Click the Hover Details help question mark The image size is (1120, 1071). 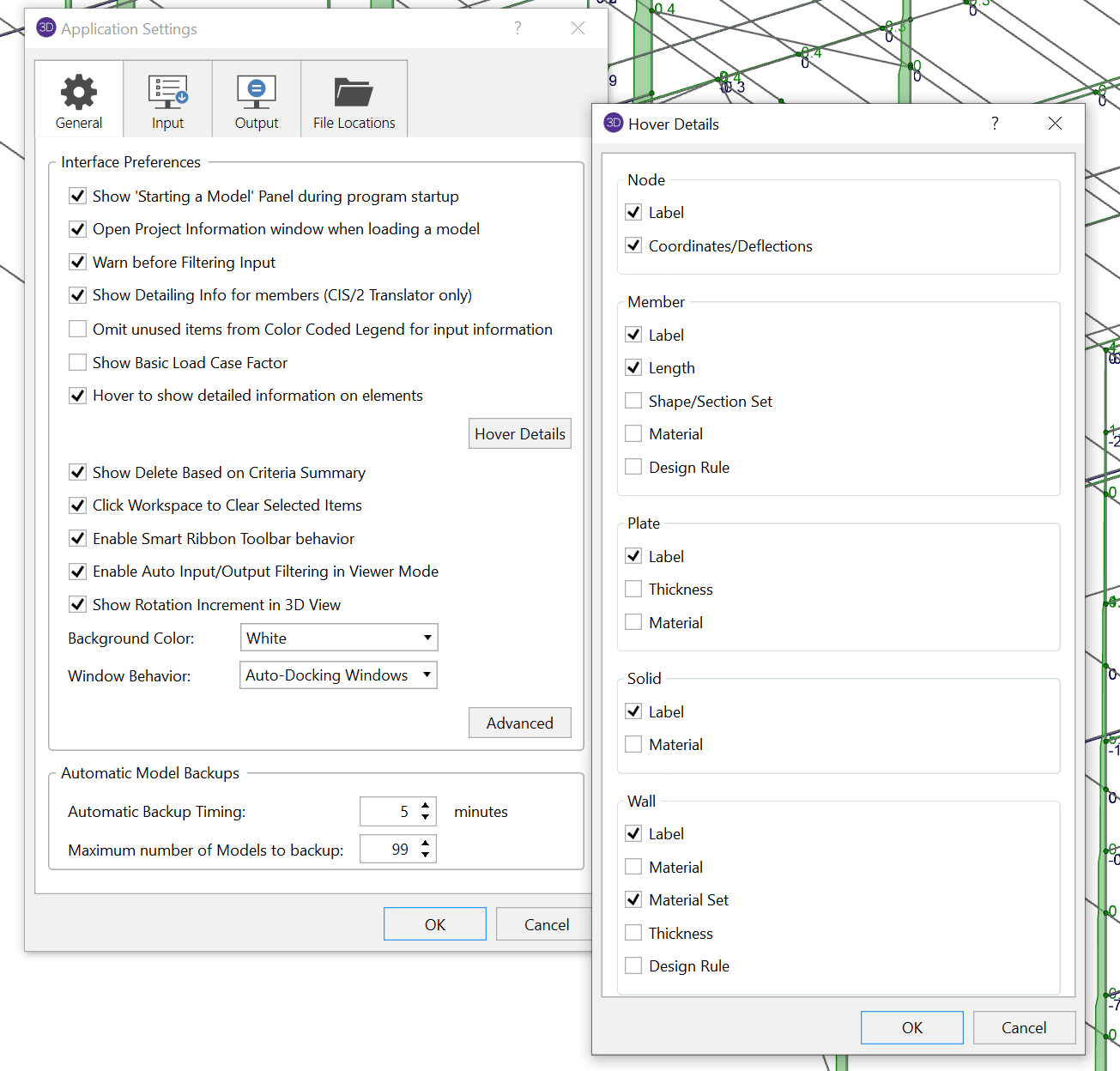[x=995, y=124]
